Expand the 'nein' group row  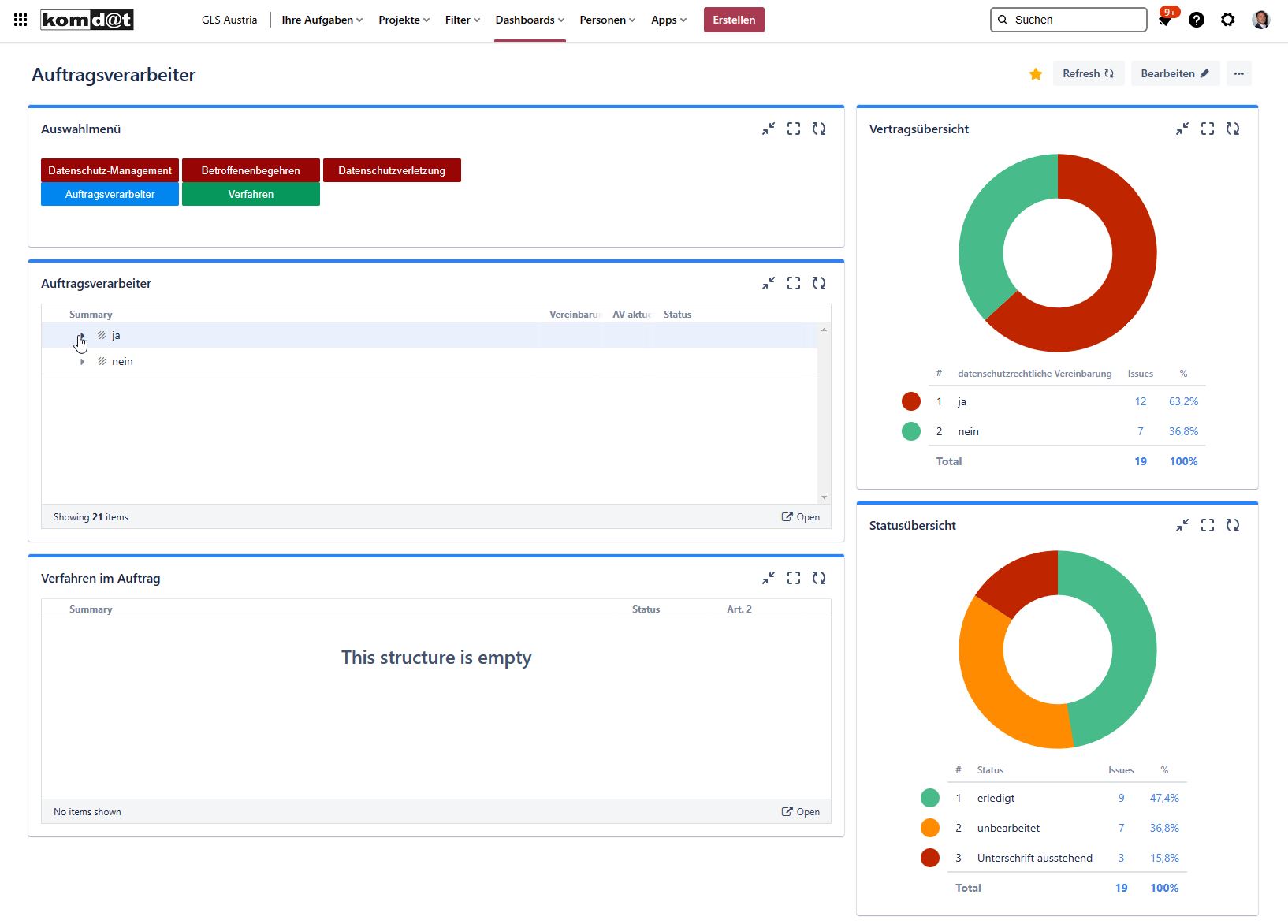click(x=82, y=362)
